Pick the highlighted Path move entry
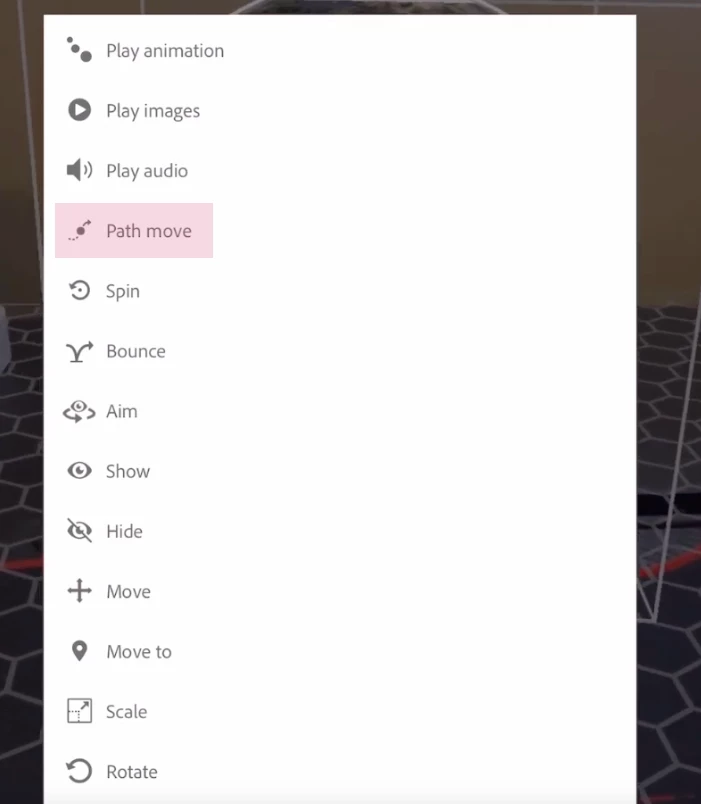 134,230
